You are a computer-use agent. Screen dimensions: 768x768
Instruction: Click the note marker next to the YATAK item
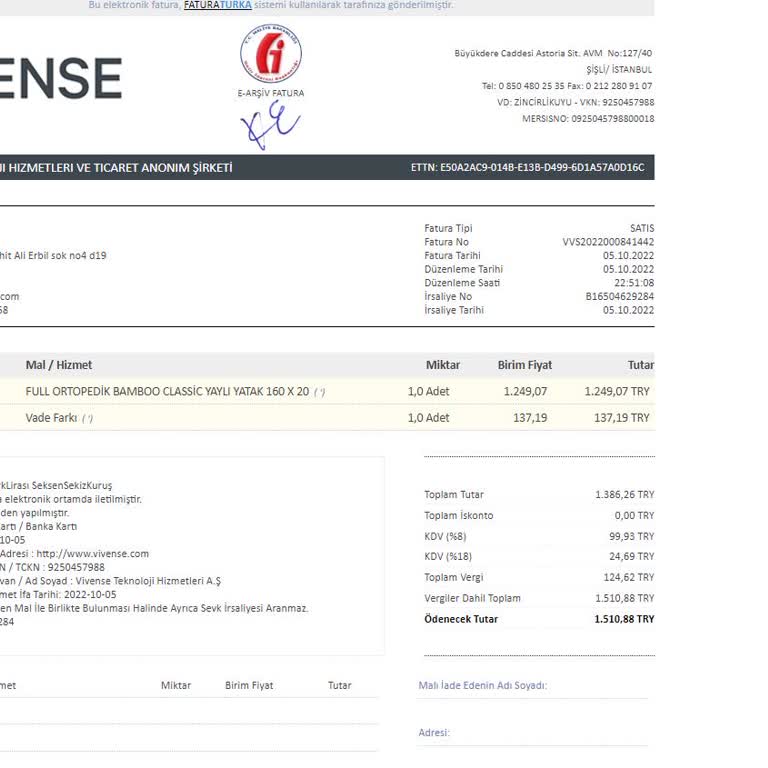[x=319, y=392]
